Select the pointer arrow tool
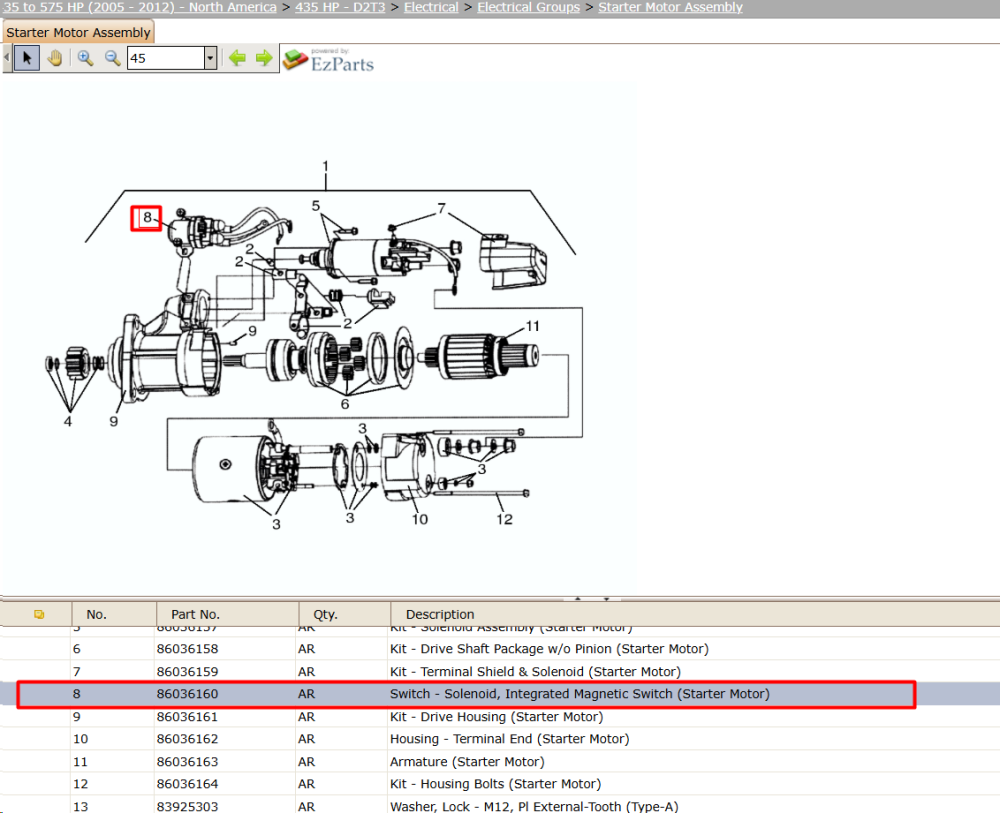The width and height of the screenshot is (1000, 813). (x=27, y=58)
